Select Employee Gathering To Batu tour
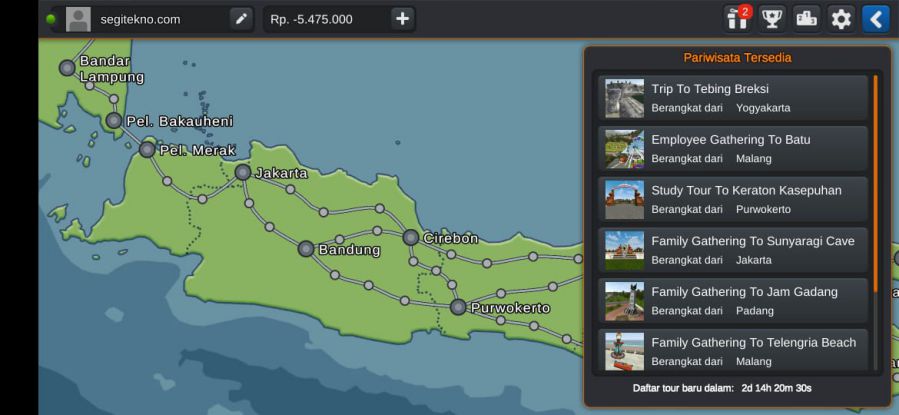The image size is (899, 415). point(733,149)
